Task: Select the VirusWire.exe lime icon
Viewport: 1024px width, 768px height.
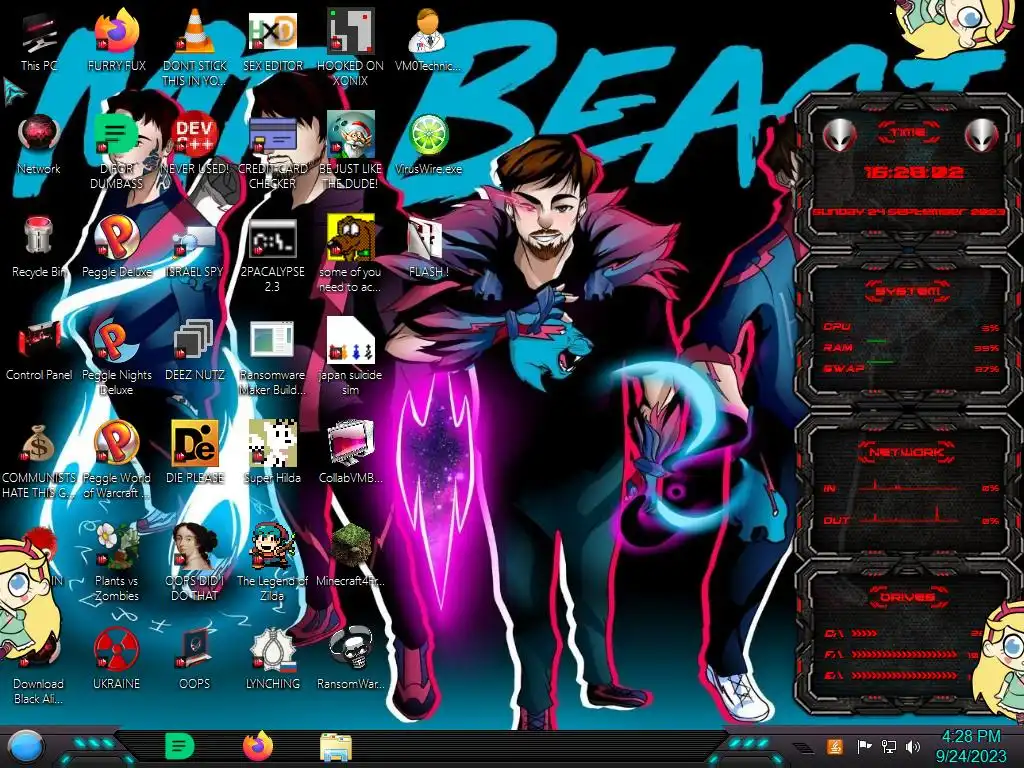Action: [x=428, y=145]
